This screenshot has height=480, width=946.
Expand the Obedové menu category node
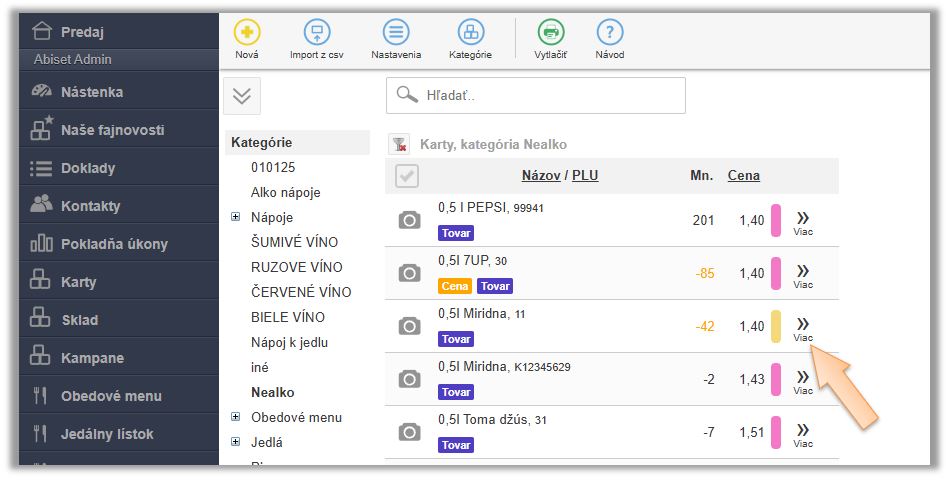[x=236, y=417]
